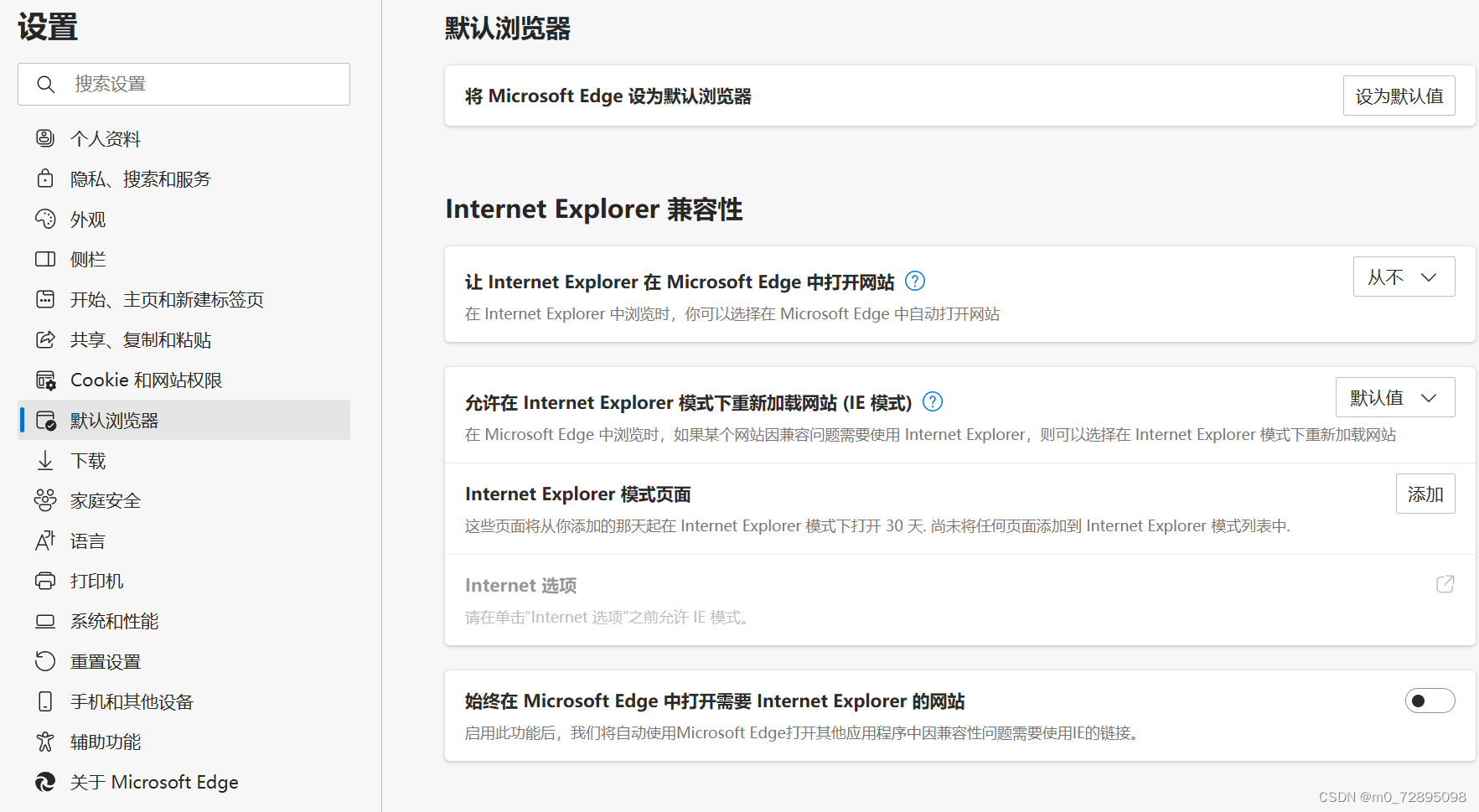The image size is (1479, 812).
Task: Click the 家庭安全 family icon
Action: click(x=45, y=500)
